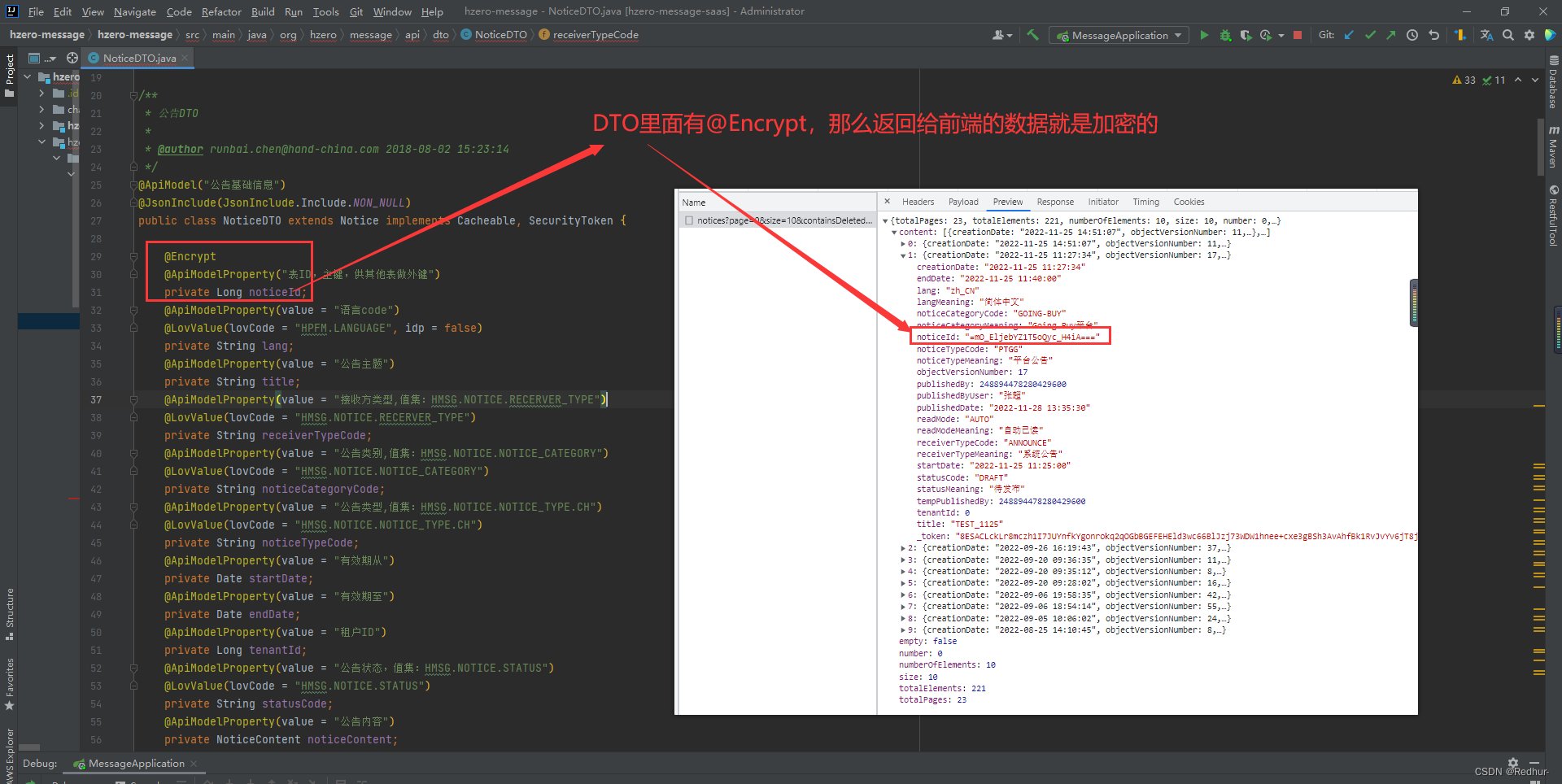Click NoticeDTO breadcrumb in navigation bar
This screenshot has height=784, width=1562.
(494, 35)
